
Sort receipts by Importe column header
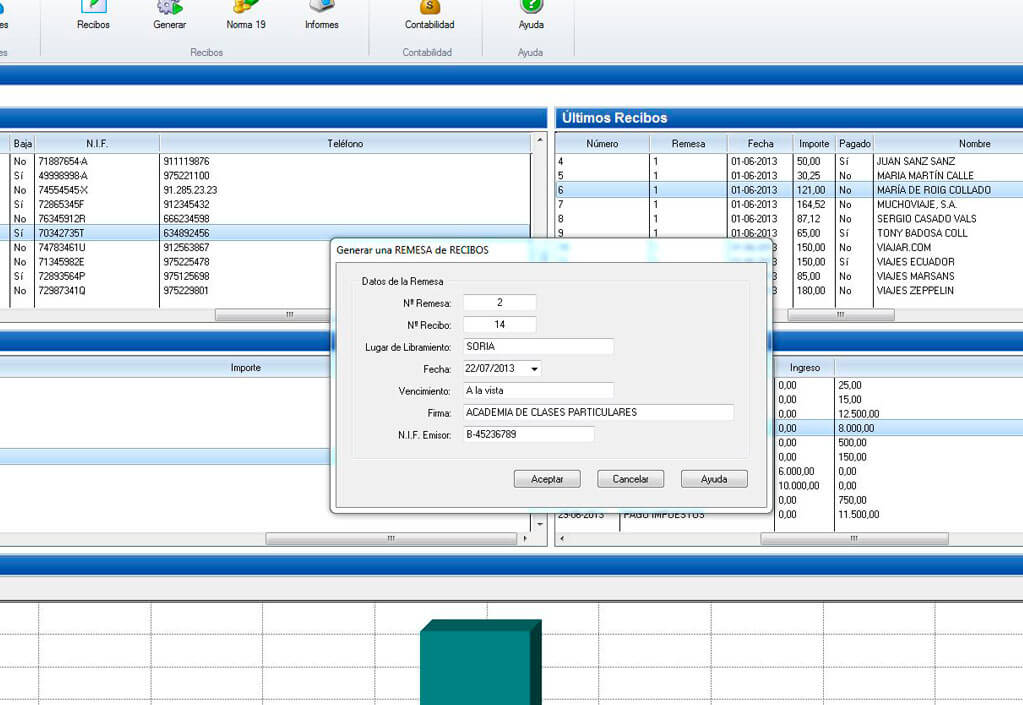pos(814,144)
